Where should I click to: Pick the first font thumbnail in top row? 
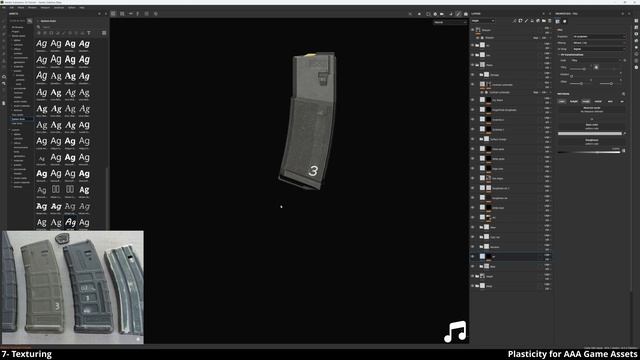(x=42, y=44)
